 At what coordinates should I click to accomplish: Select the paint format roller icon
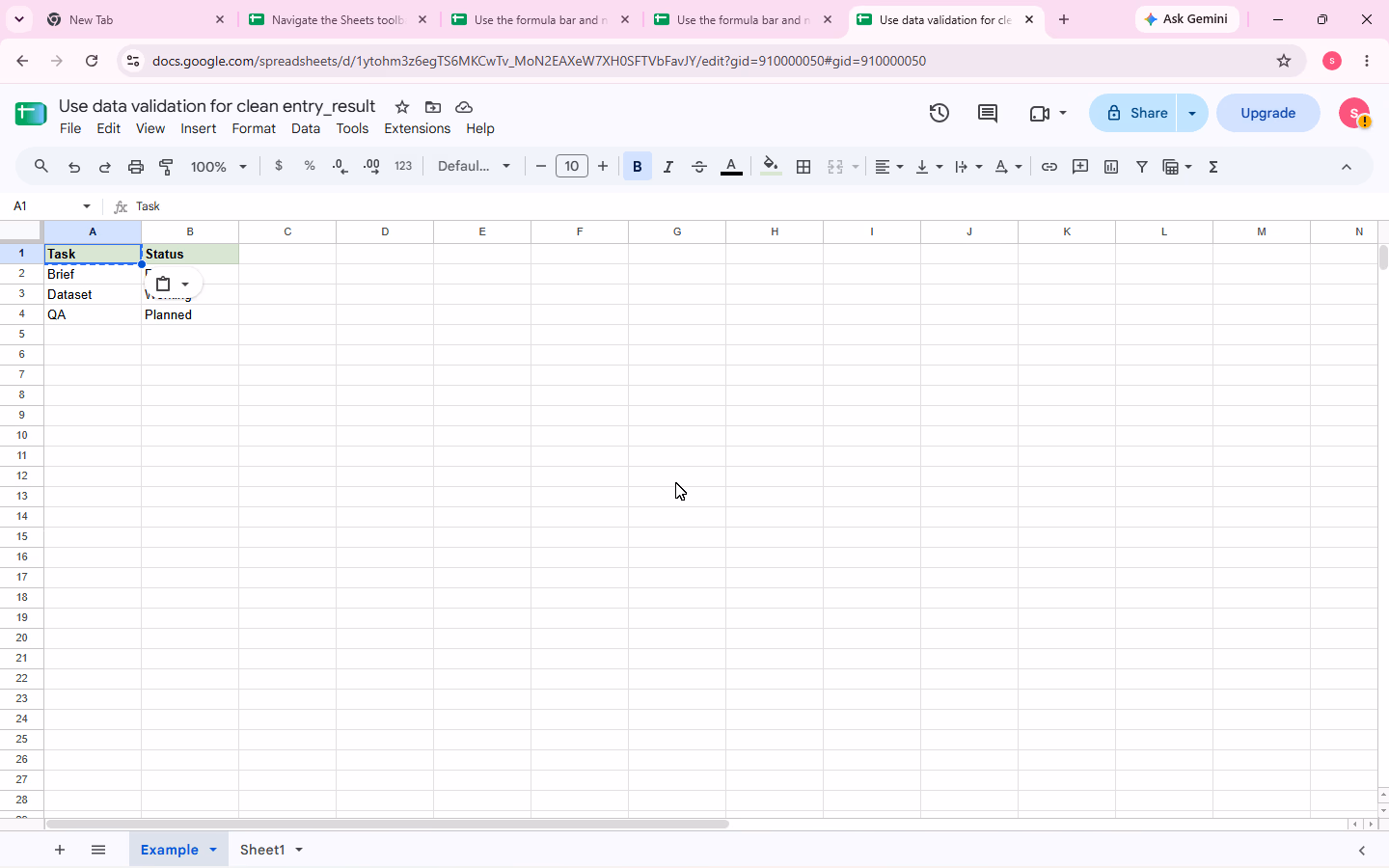click(x=167, y=167)
